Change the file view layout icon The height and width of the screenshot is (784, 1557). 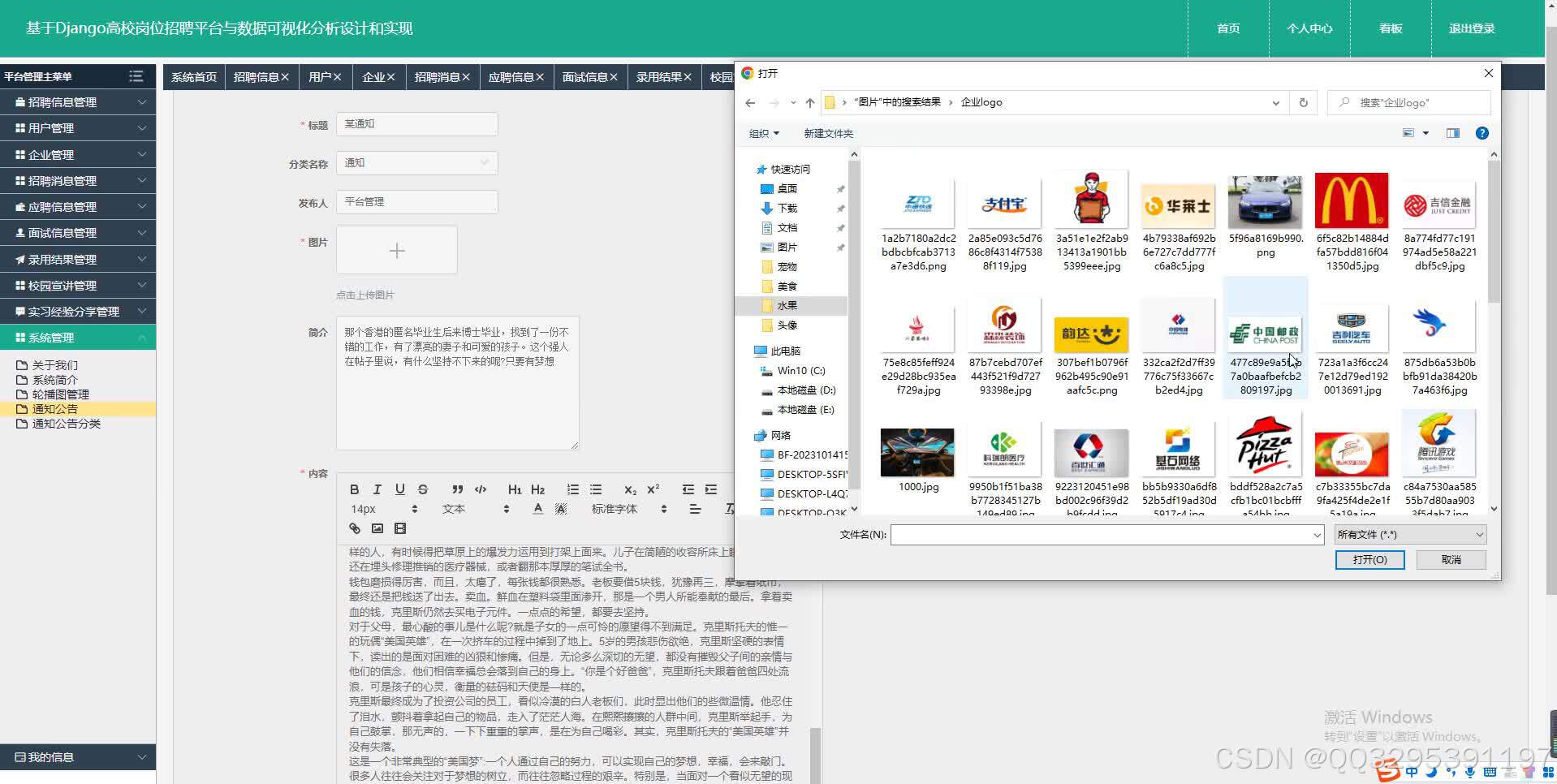1408,133
